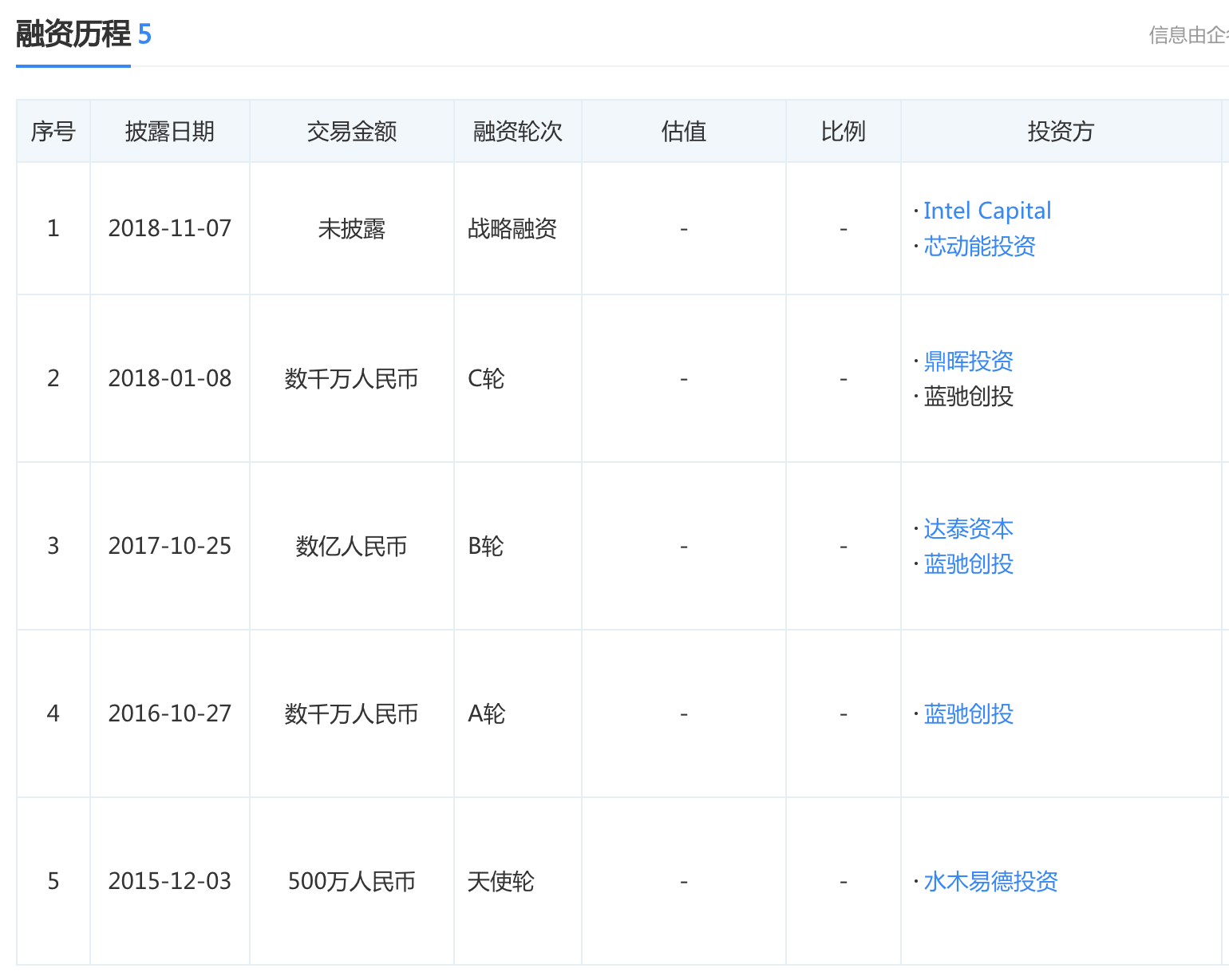Viewport: 1229px width, 980px height.
Task: Open the Intel Capital investor link
Action: [x=987, y=211]
